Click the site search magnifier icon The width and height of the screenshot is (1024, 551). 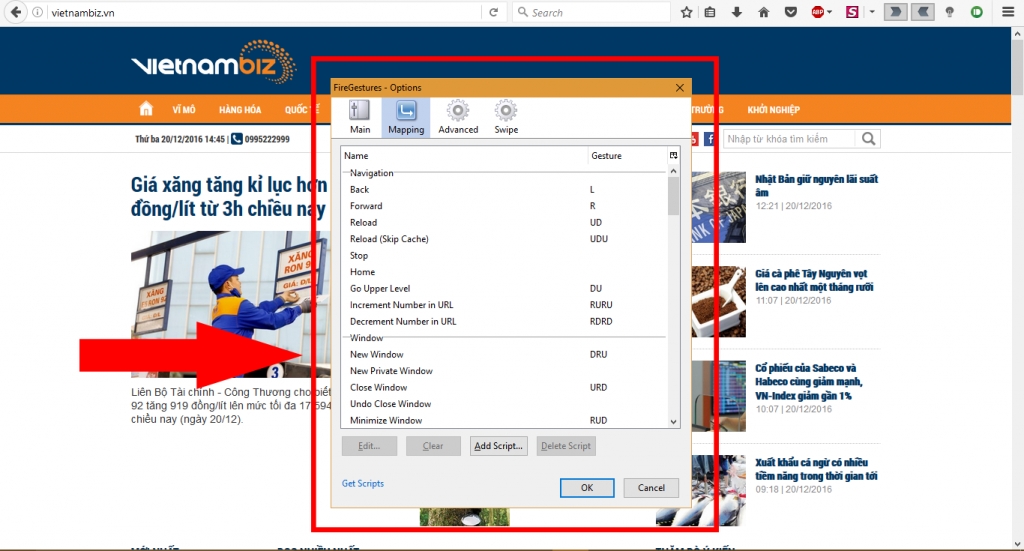point(869,138)
